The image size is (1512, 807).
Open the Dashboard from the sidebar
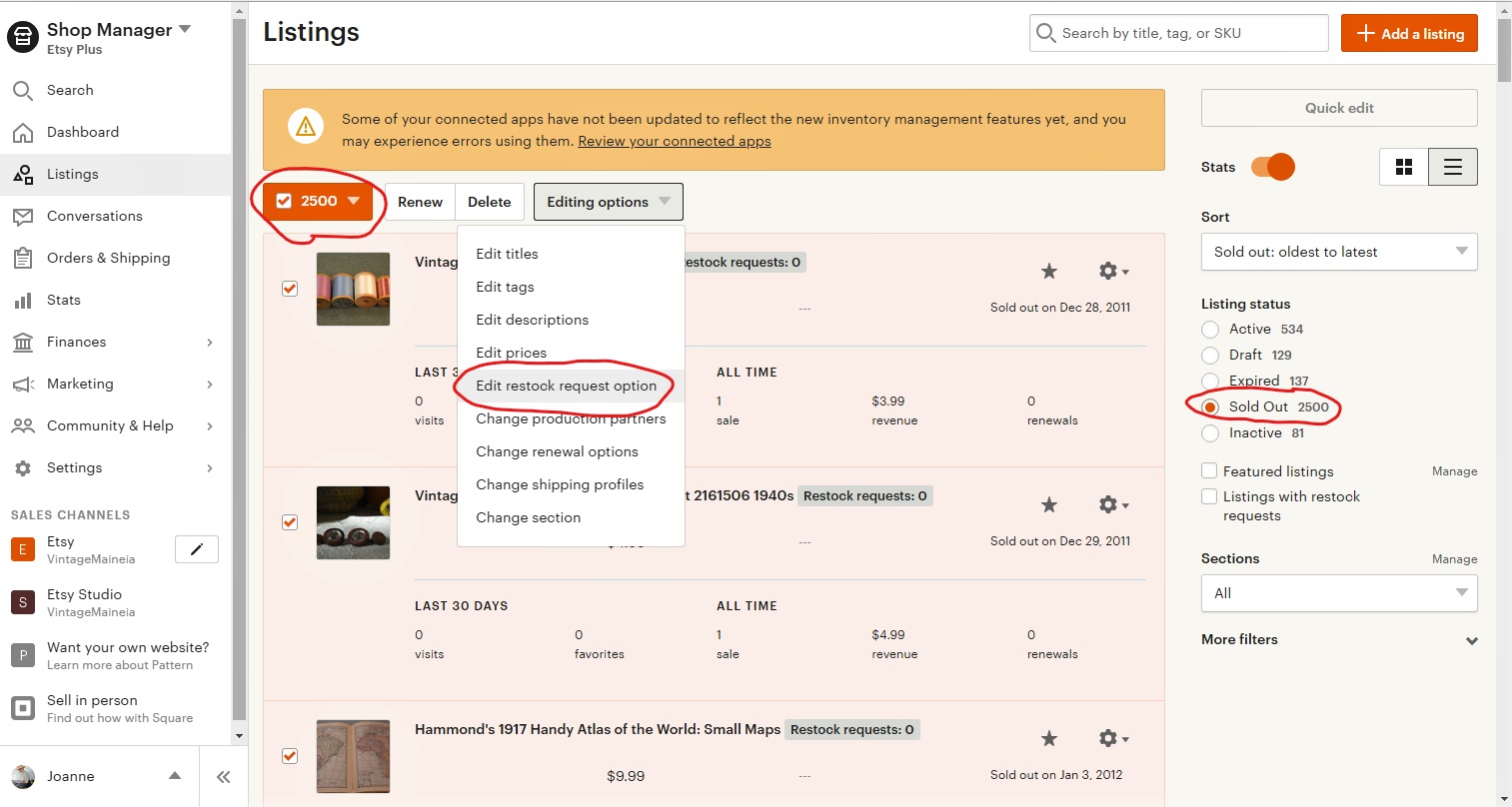(83, 132)
